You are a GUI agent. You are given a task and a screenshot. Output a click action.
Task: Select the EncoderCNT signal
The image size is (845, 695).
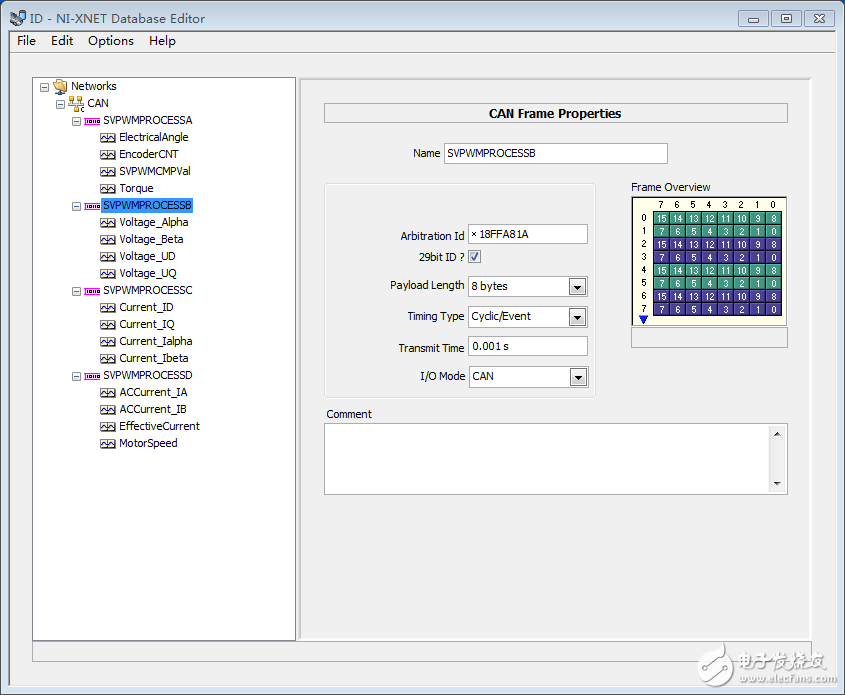click(149, 155)
